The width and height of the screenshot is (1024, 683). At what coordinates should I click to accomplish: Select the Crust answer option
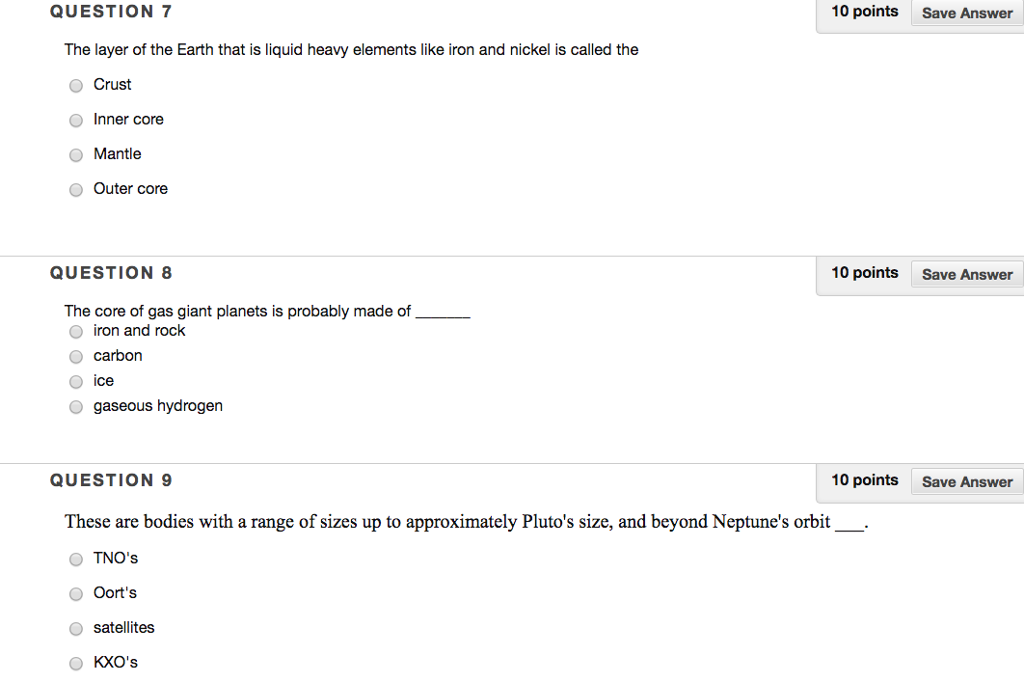coord(76,86)
